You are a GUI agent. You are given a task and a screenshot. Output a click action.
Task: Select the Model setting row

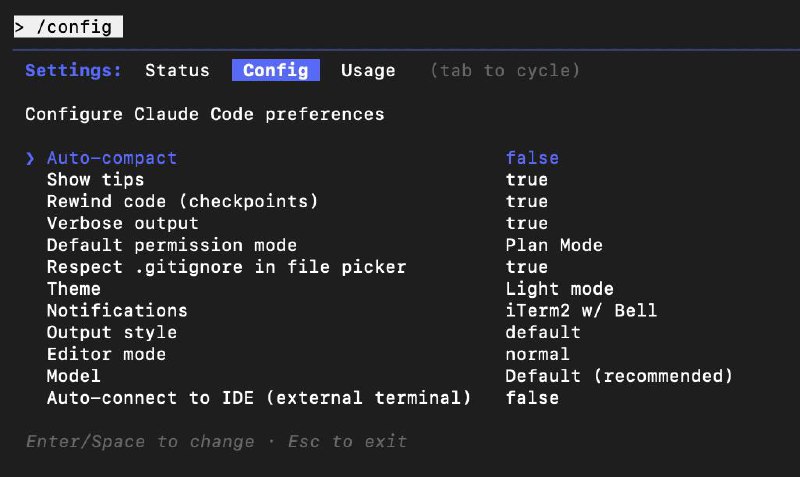coord(73,376)
